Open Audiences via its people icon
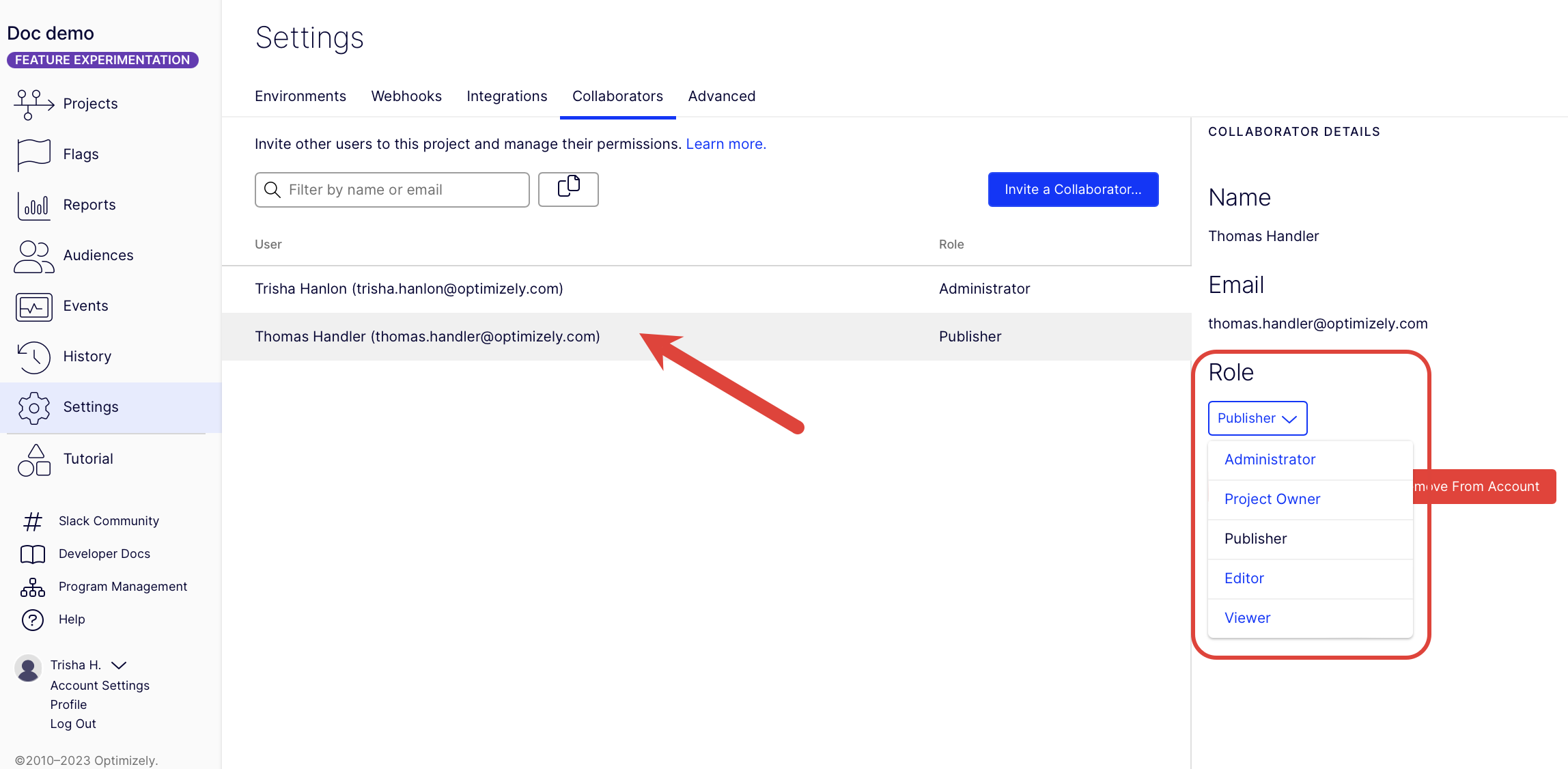Viewport: 1568px width, 769px height. pyautogui.click(x=33, y=256)
